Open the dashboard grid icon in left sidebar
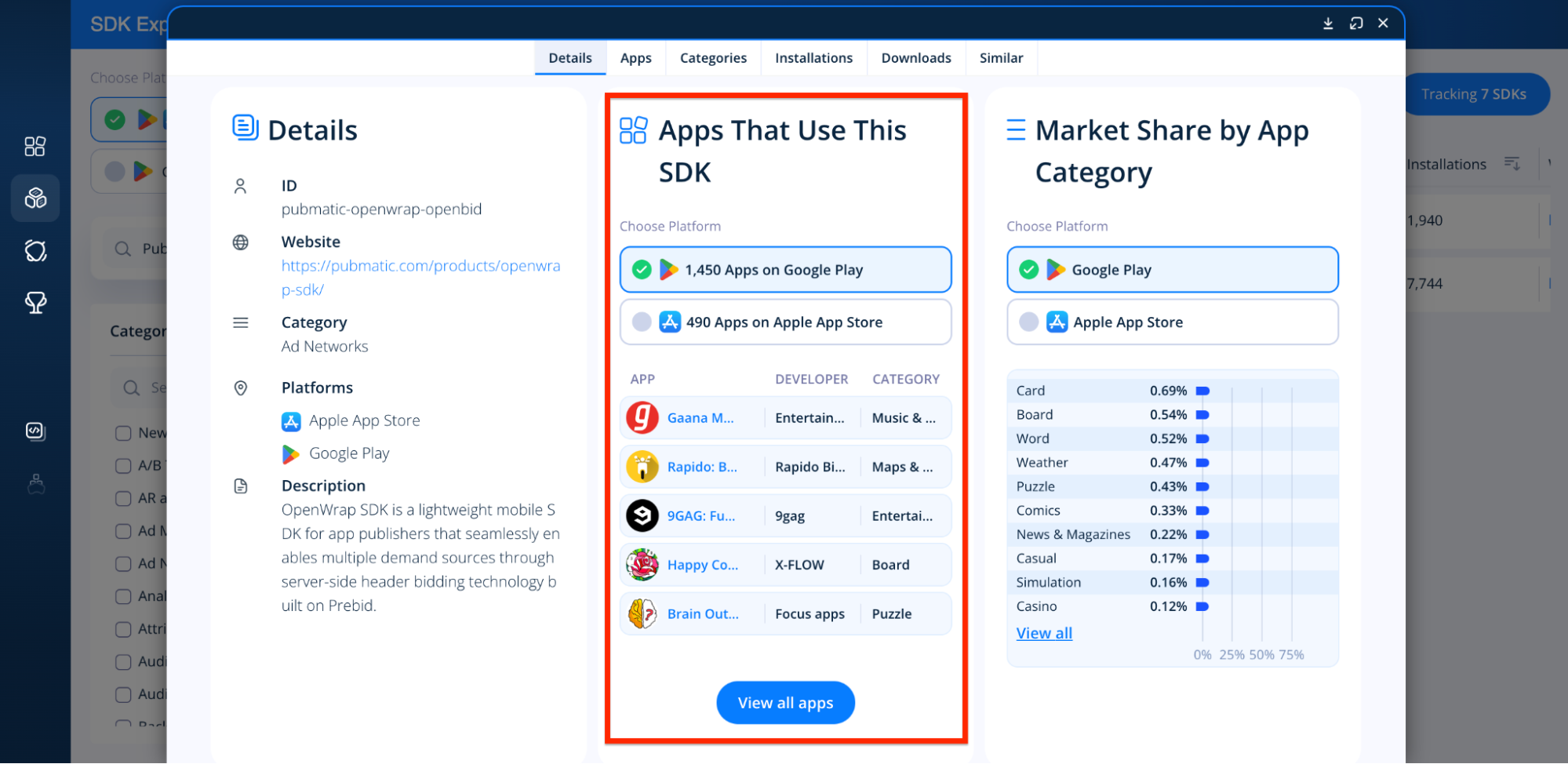The height and width of the screenshot is (764, 1568). coord(35,147)
